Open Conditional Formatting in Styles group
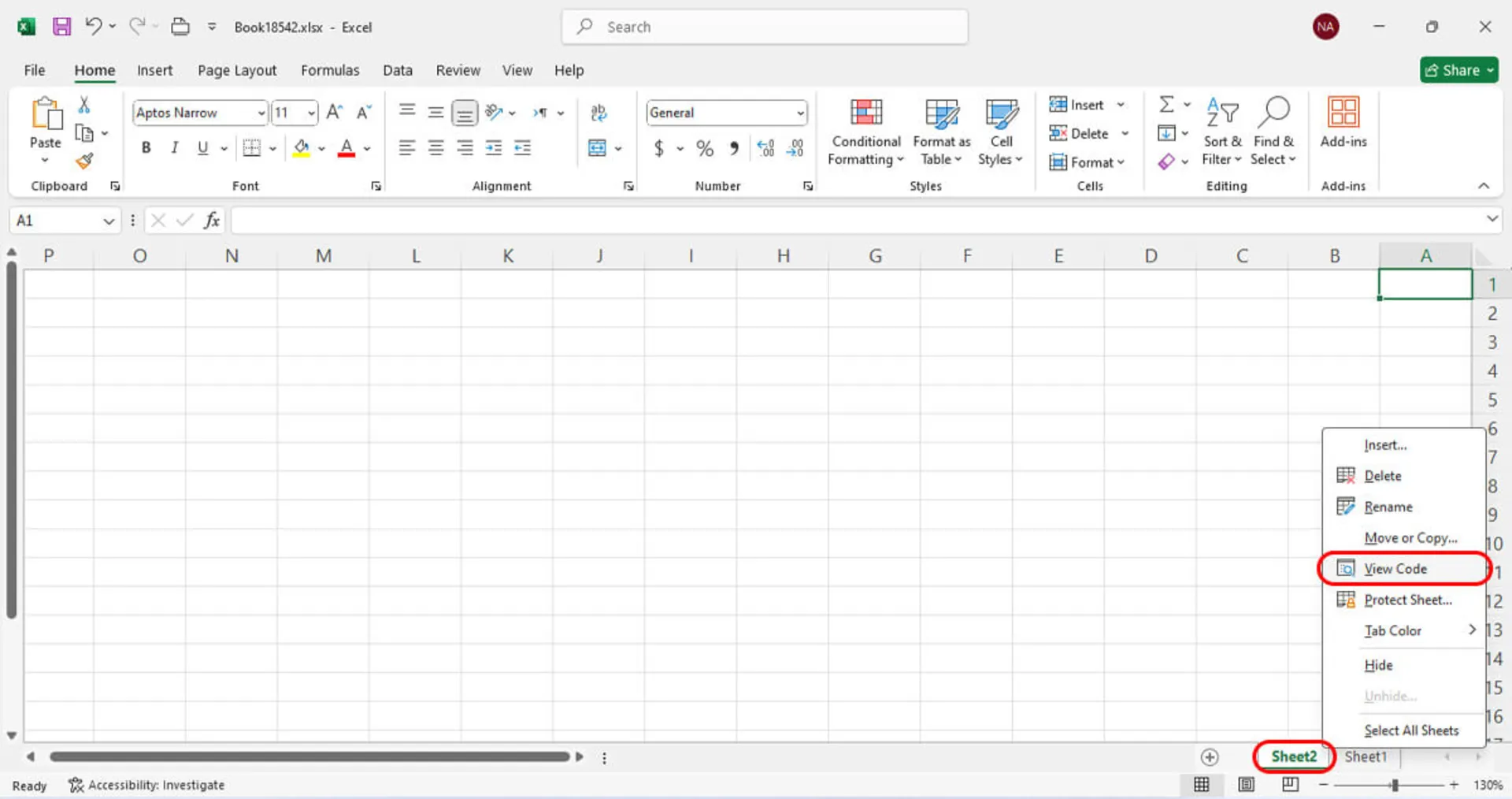1512x799 pixels. tap(865, 132)
